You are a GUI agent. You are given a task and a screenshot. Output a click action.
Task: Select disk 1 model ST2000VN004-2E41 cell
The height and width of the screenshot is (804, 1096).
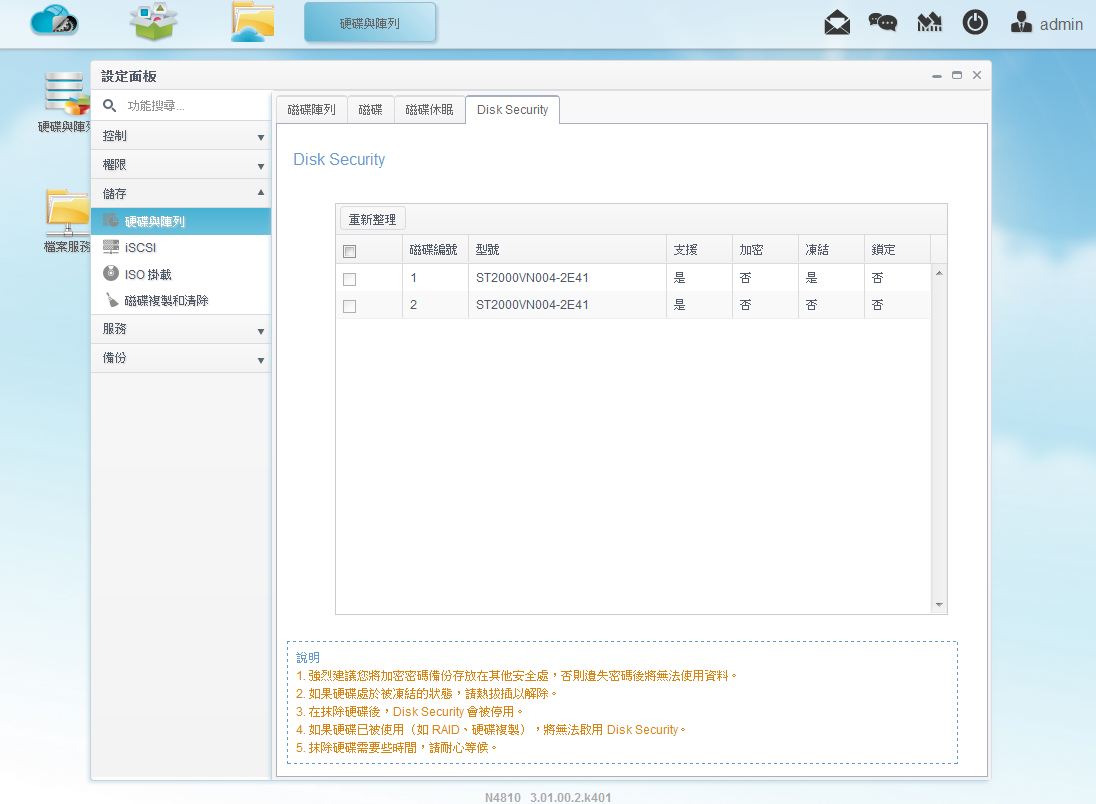pos(567,278)
